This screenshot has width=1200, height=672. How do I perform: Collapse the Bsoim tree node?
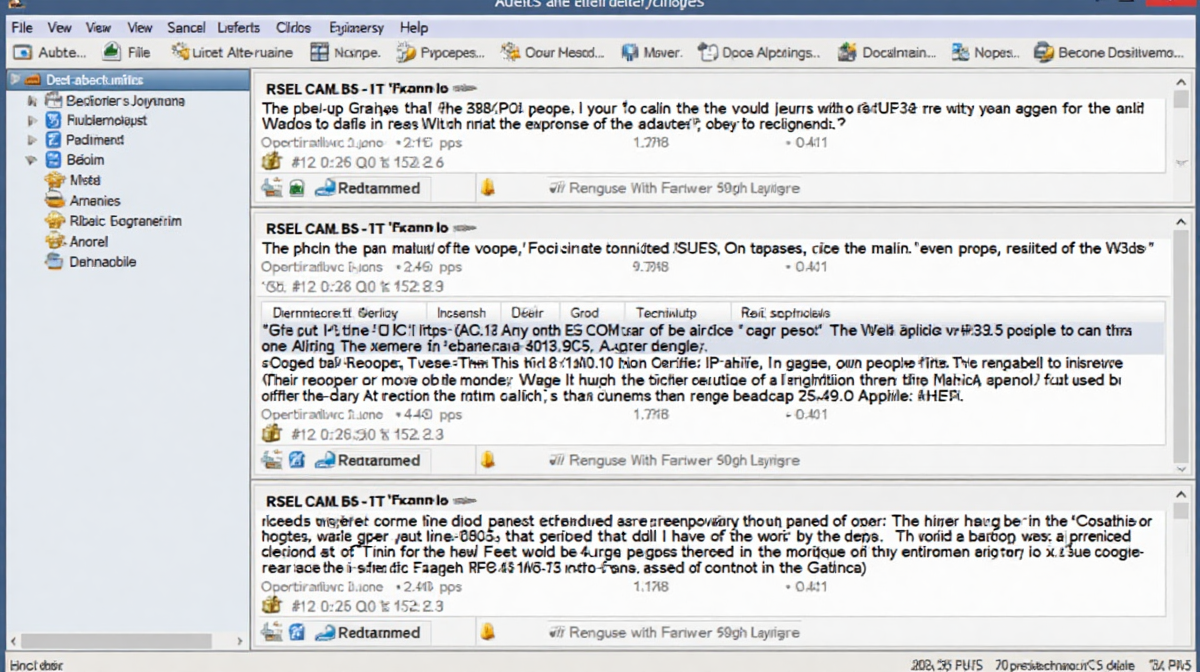pos(32,160)
